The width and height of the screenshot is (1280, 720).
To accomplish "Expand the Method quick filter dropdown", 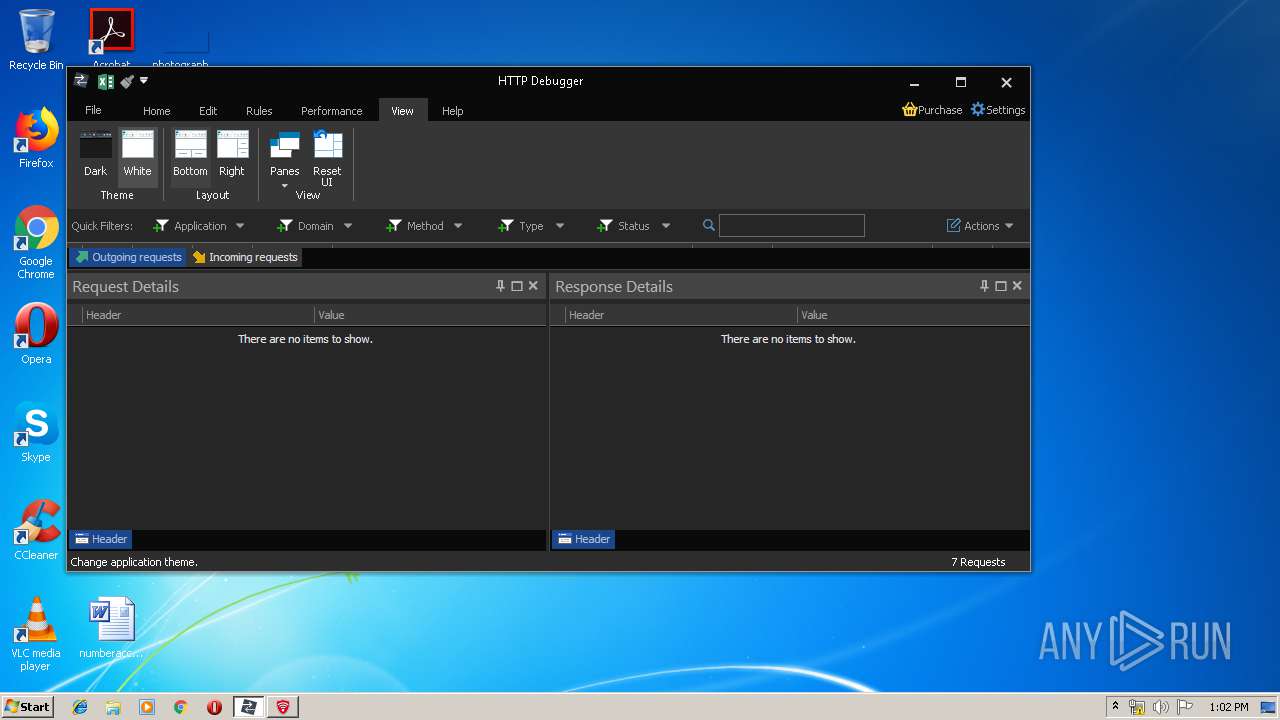I will tap(458, 226).
